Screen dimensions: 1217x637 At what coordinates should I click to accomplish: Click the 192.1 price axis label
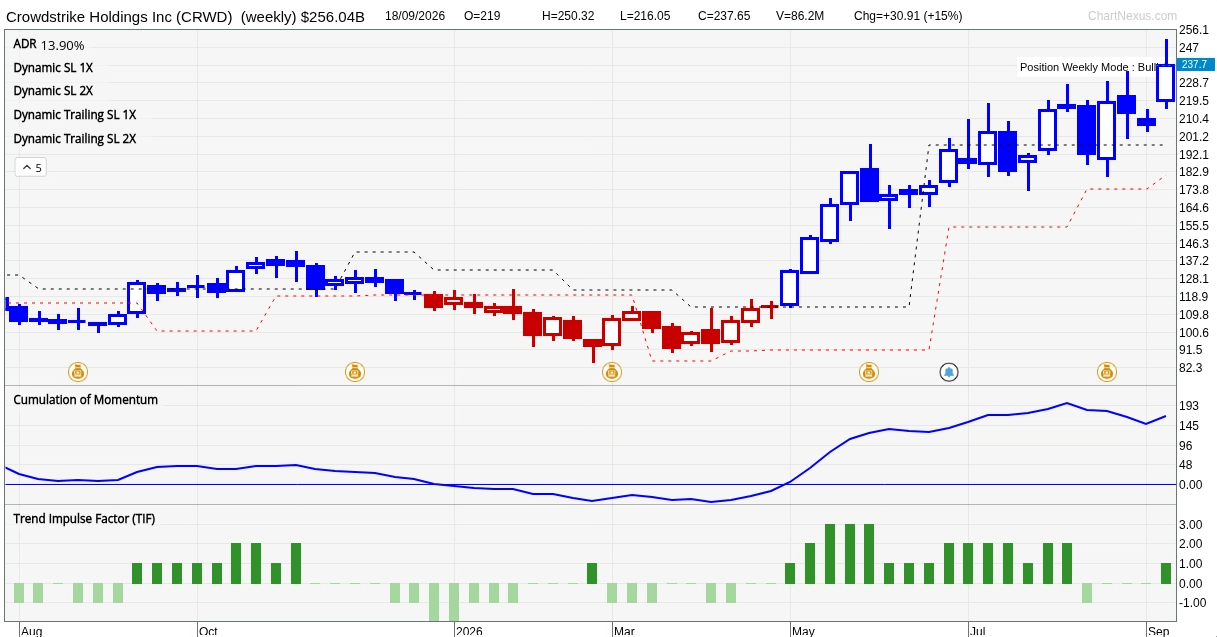tap(1194, 154)
